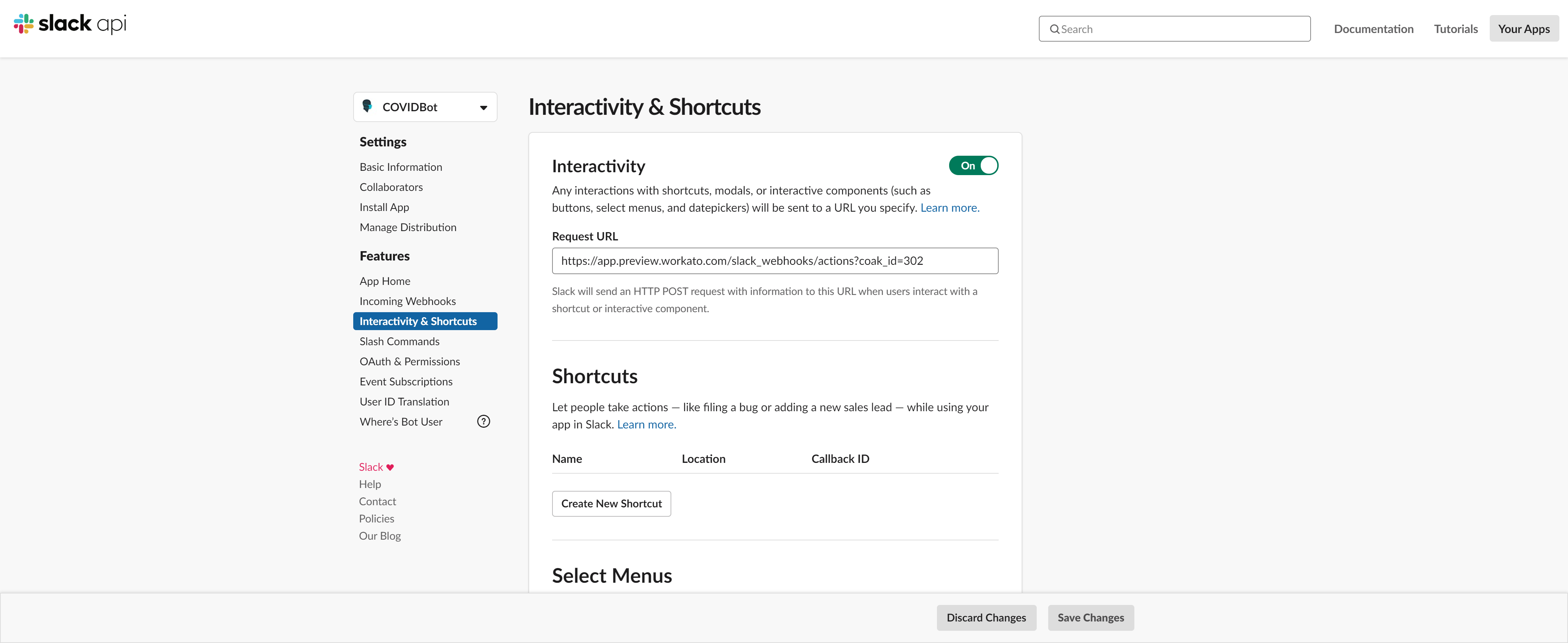Click Save Changes
Viewport: 1568px width, 643px height.
tap(1090, 618)
